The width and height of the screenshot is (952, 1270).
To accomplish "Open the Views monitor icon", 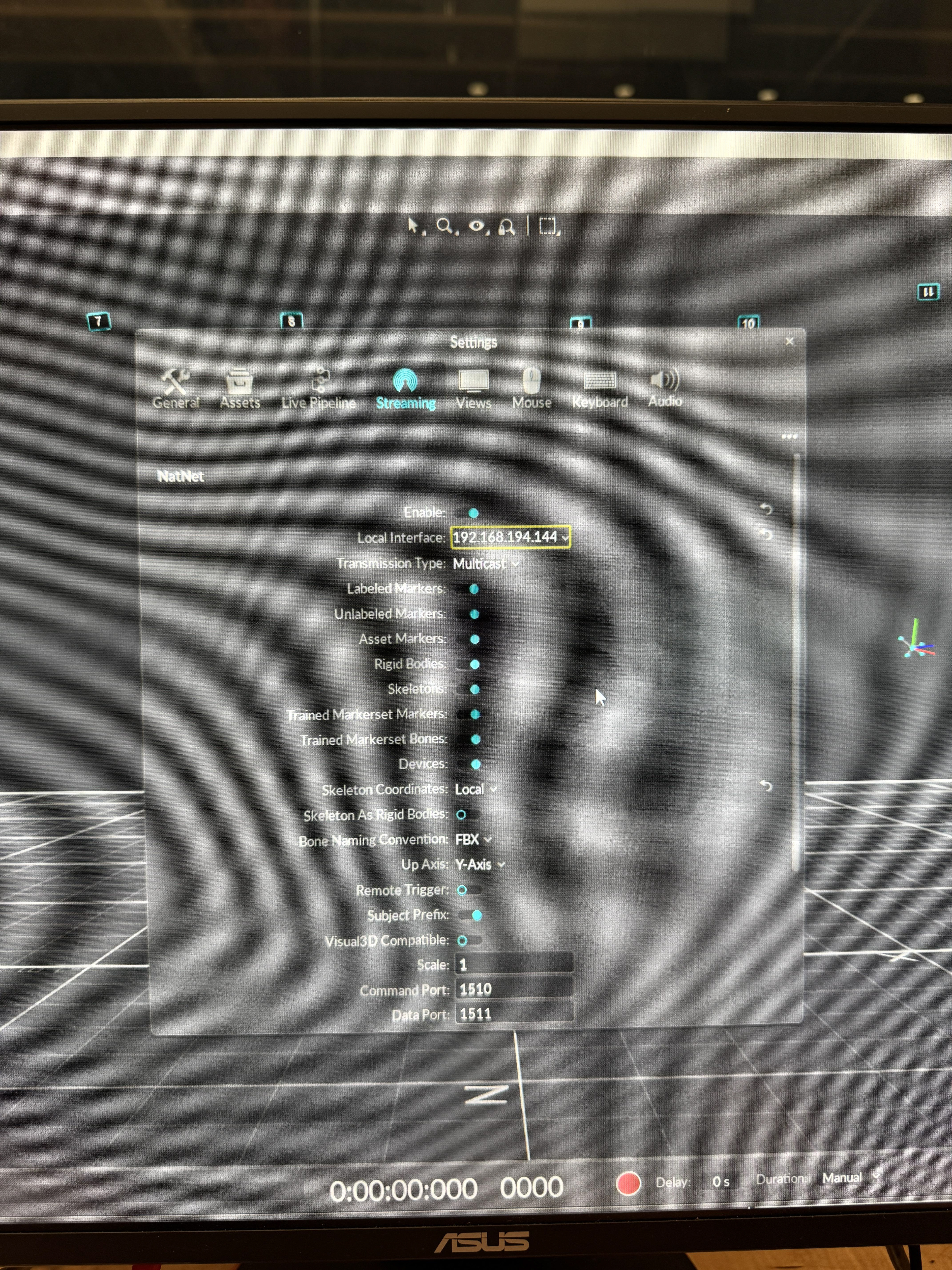I will click(474, 381).
